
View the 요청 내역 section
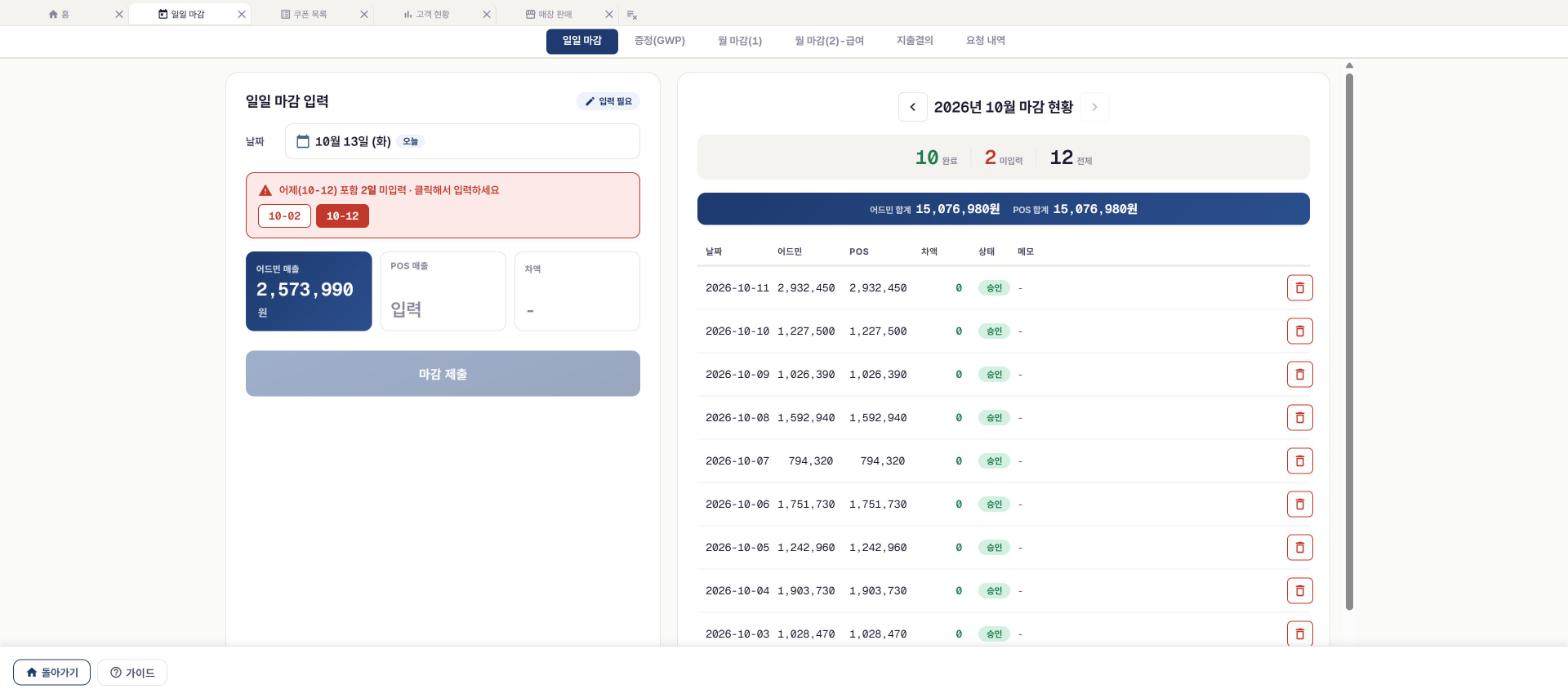[986, 41]
